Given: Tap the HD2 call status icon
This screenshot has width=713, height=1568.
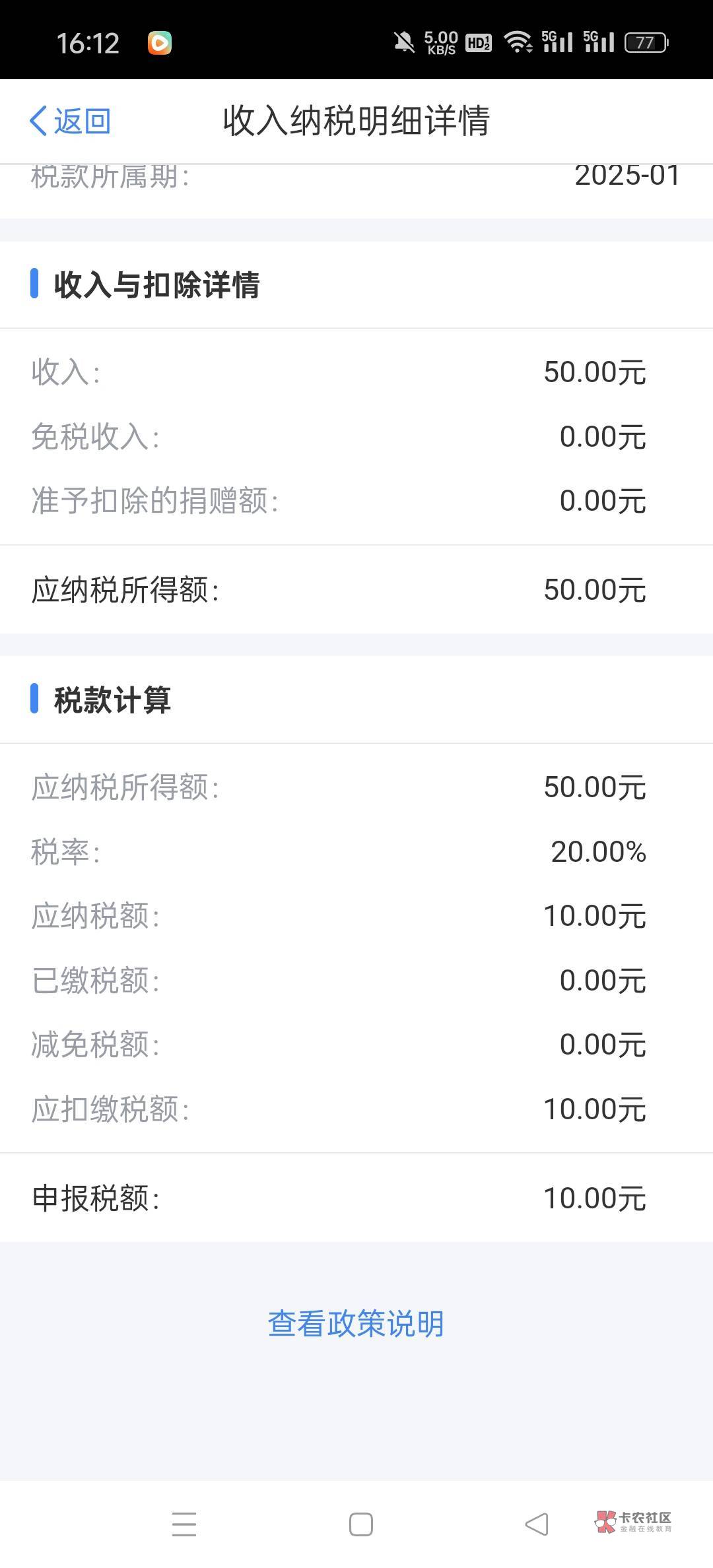Looking at the screenshot, I should [x=479, y=44].
